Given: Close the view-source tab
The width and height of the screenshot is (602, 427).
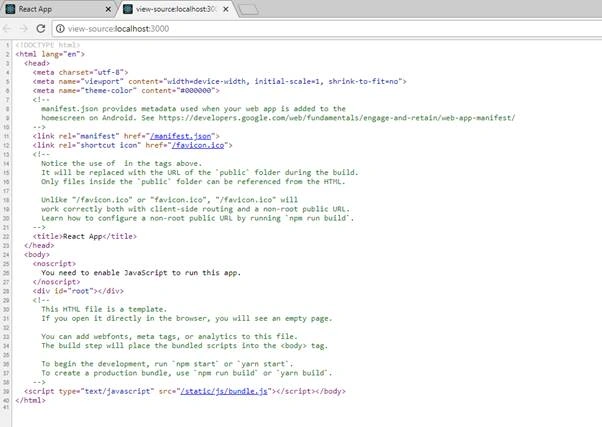Looking at the screenshot, I should [226, 9].
